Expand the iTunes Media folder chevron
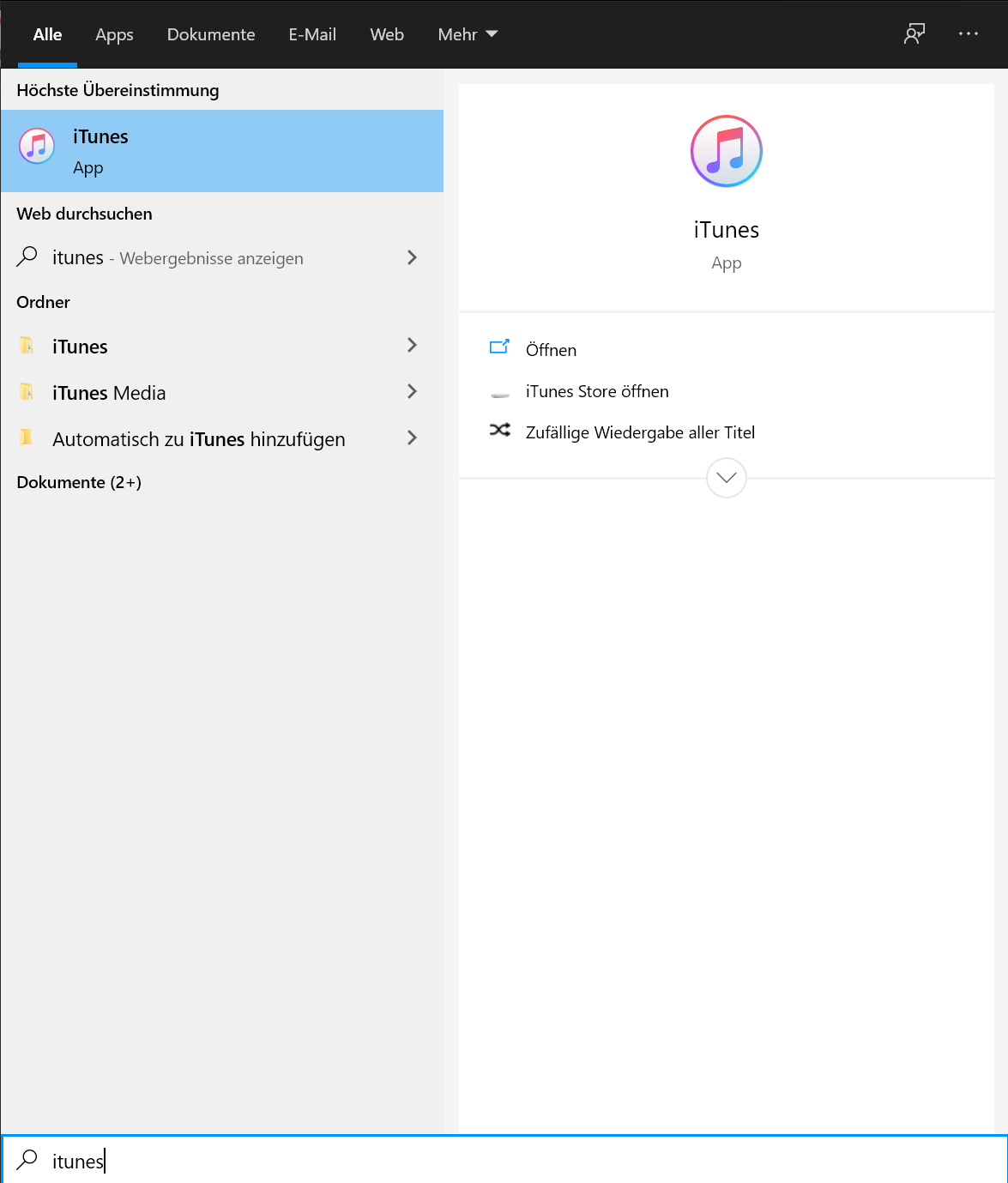 coord(412,391)
